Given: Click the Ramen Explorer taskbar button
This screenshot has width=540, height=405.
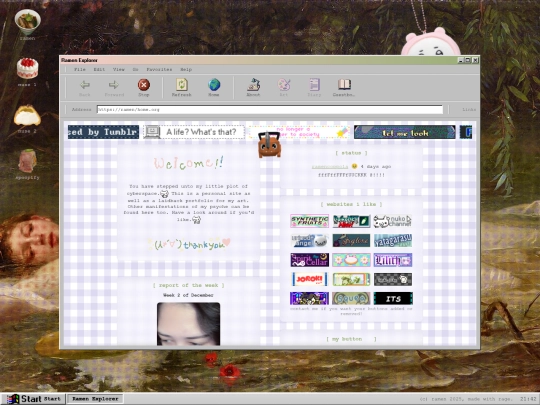Looking at the screenshot, I should point(95,399).
